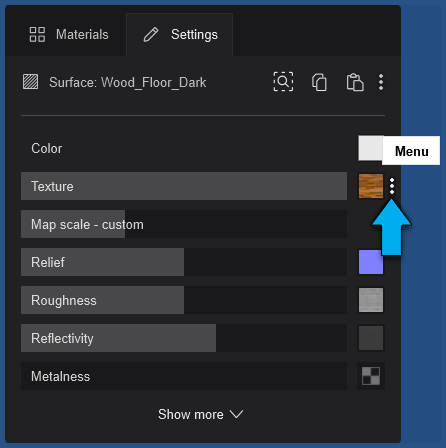Screen dimensions: 446x448
Task: Click the Materials grid icon
Action: coord(37,34)
